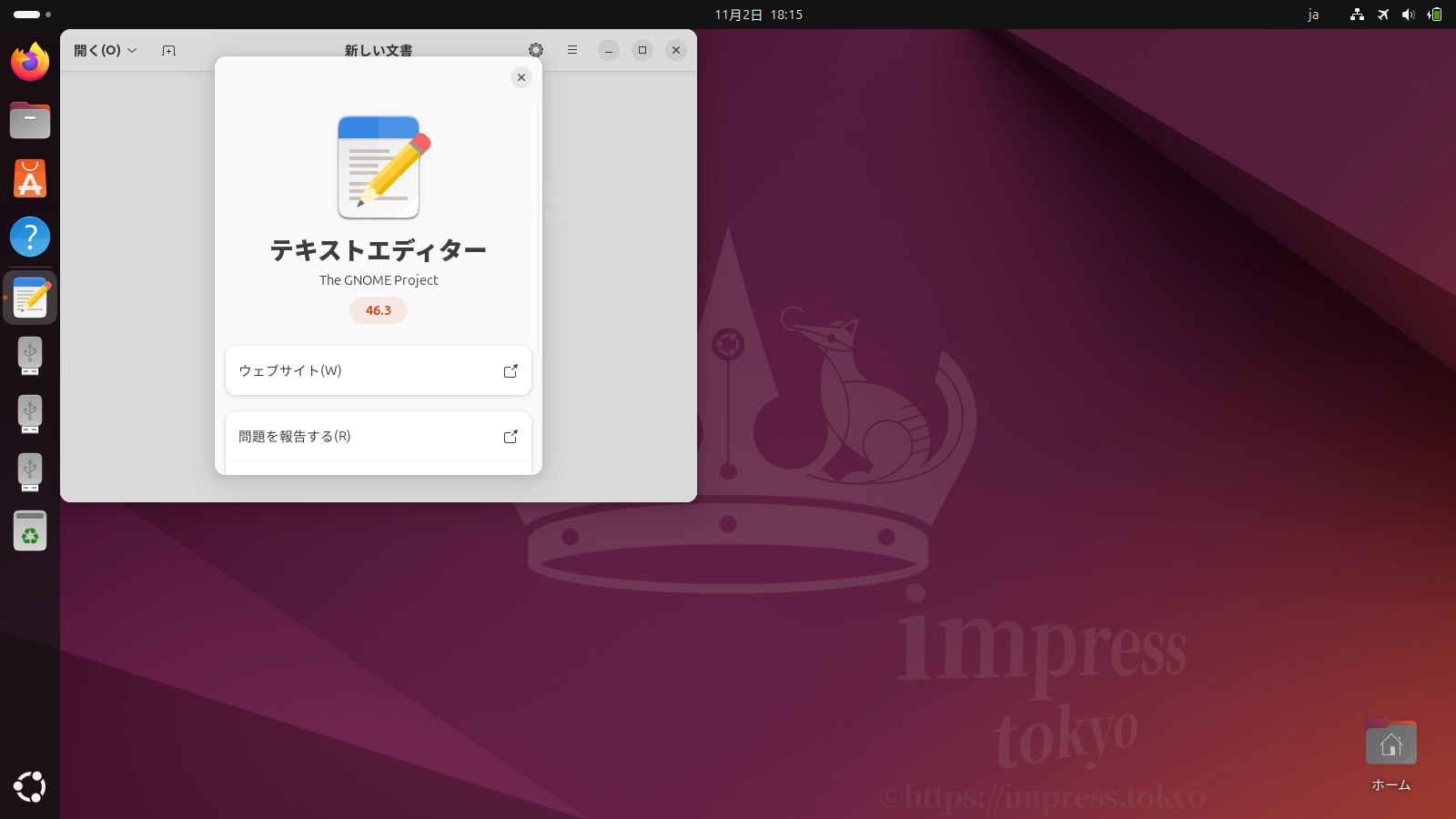This screenshot has width=1456, height=819.
Task: Open the clock showing 11月2日 18:15
Action: point(758,15)
